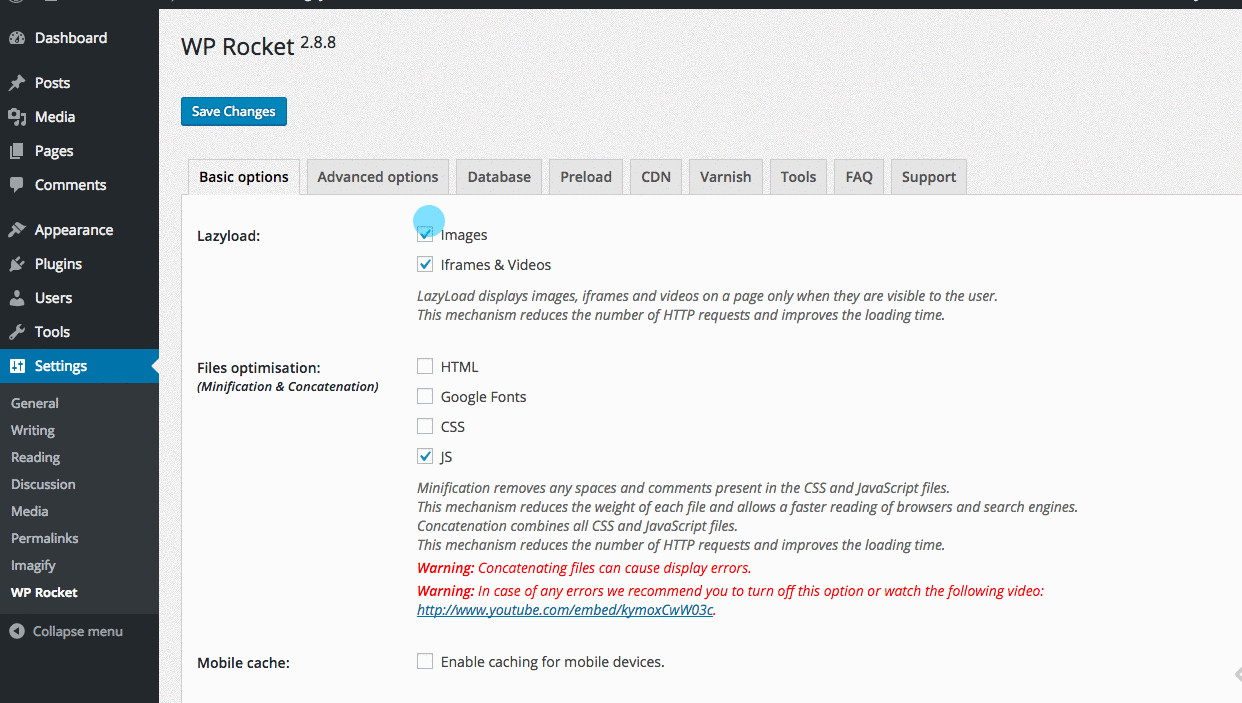Go to the WP Rocket Tools tab

(x=799, y=177)
